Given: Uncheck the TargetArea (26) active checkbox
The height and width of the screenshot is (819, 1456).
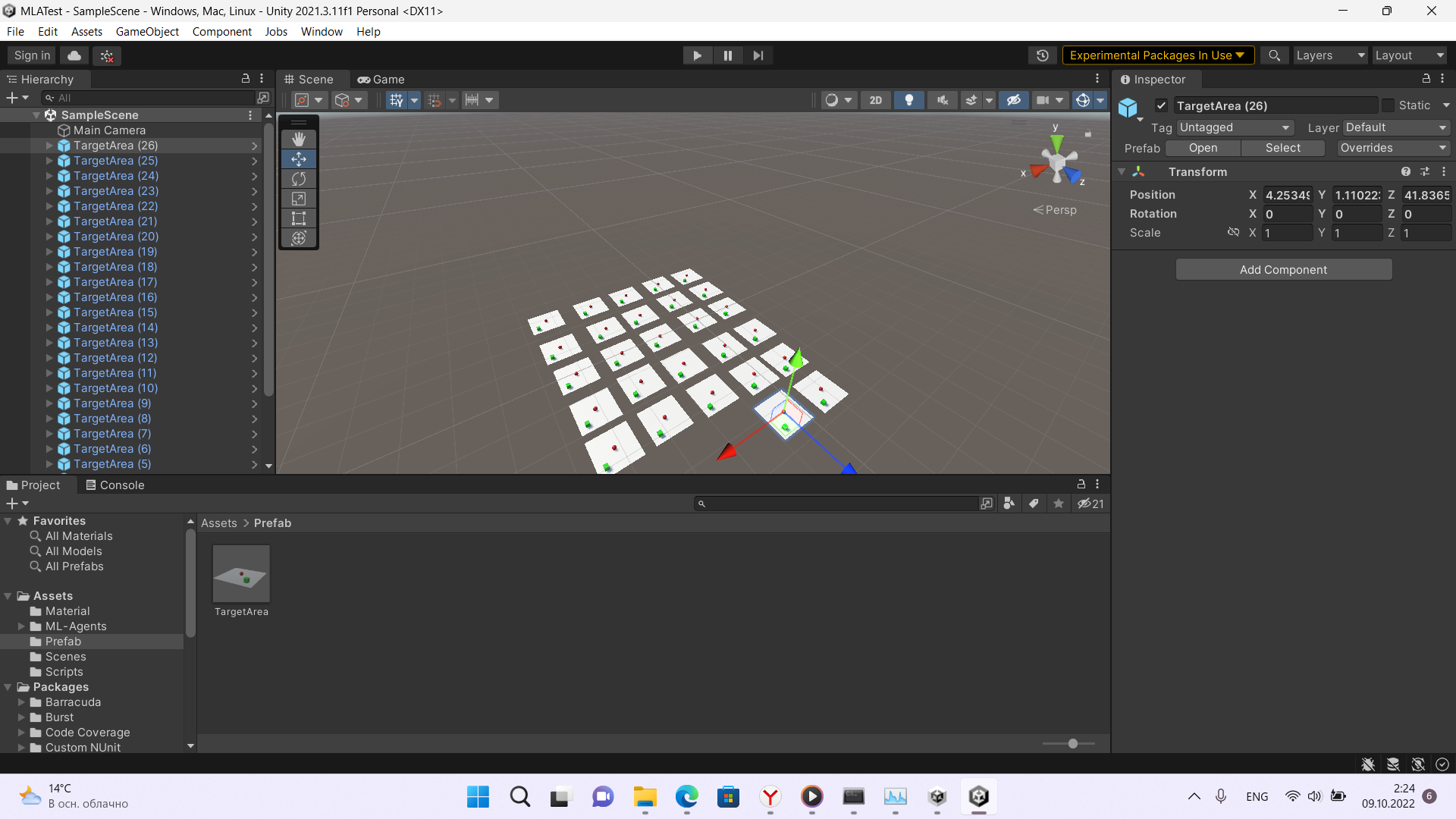Looking at the screenshot, I should (1161, 105).
